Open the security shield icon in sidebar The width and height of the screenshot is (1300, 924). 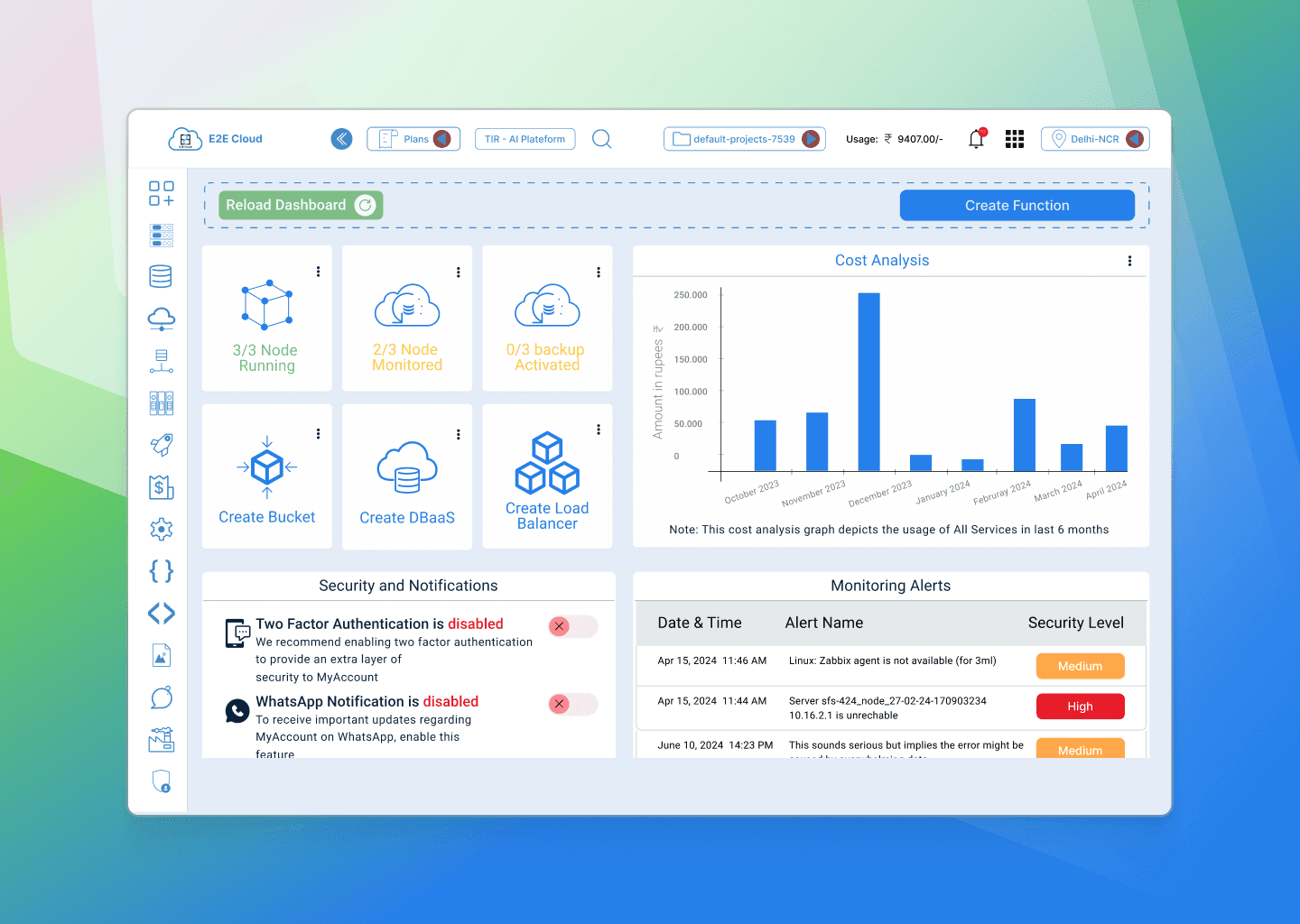(x=162, y=781)
